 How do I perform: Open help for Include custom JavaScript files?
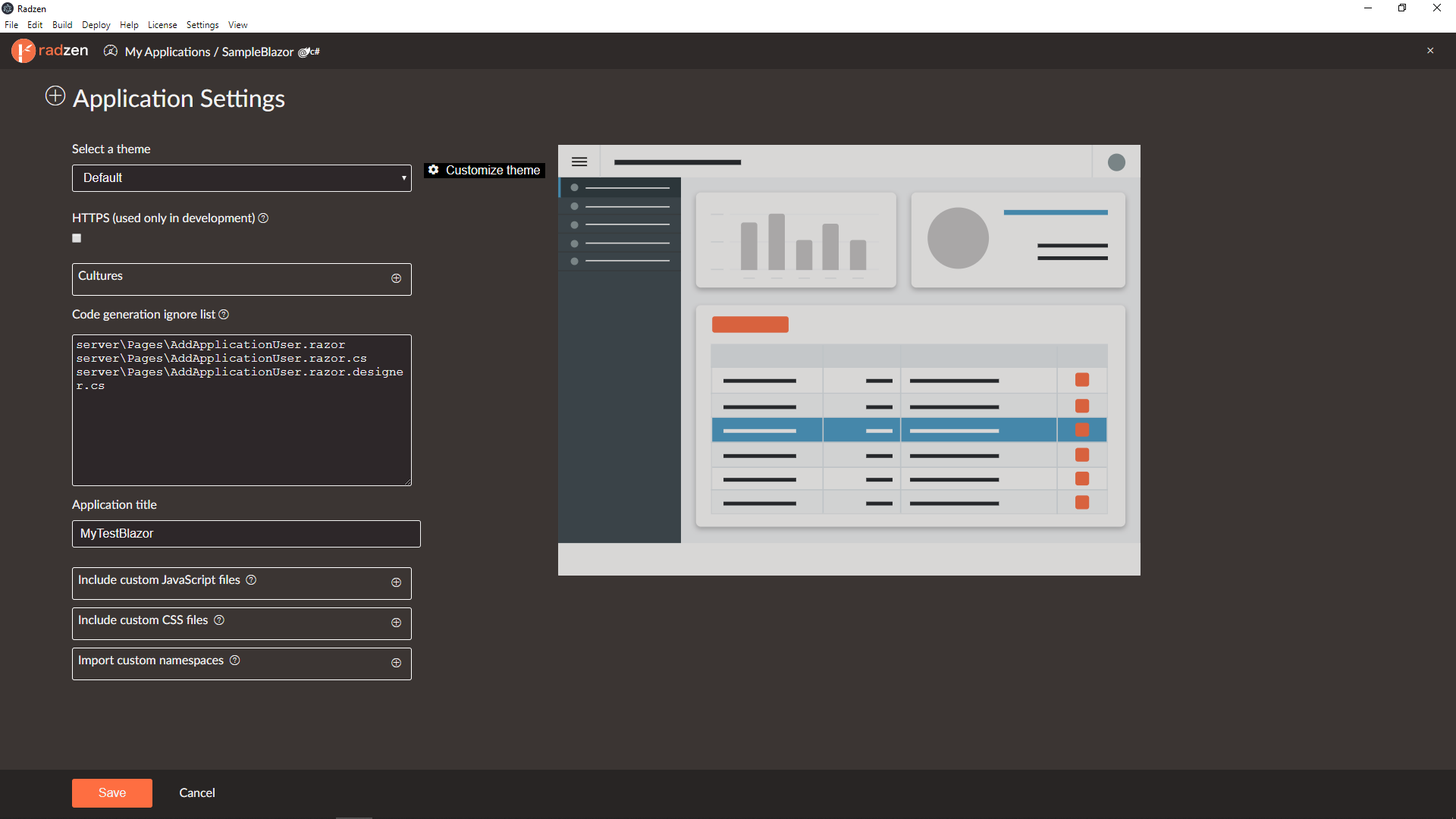click(251, 579)
